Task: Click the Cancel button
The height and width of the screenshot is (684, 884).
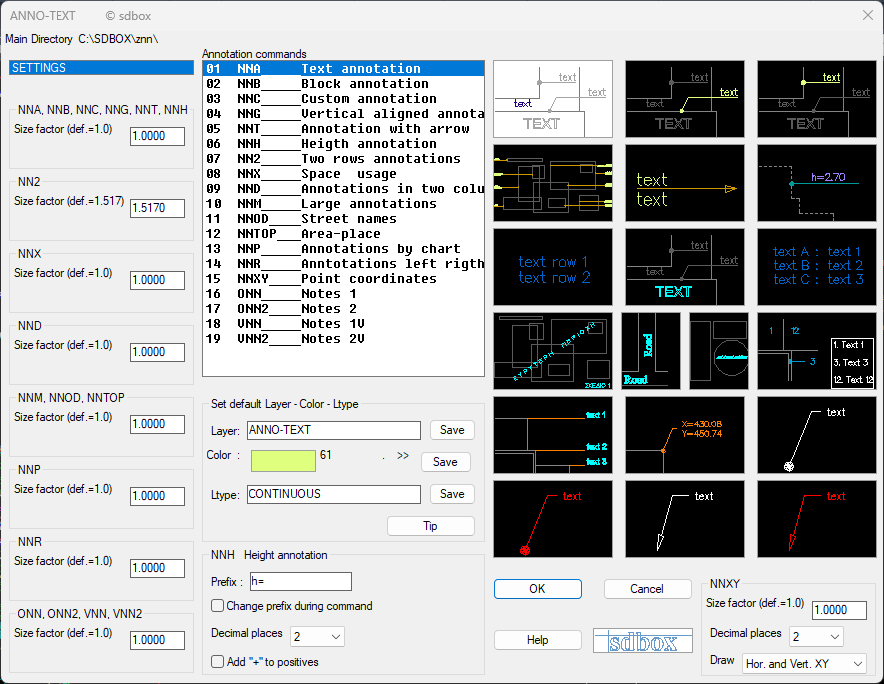Action: click(647, 589)
